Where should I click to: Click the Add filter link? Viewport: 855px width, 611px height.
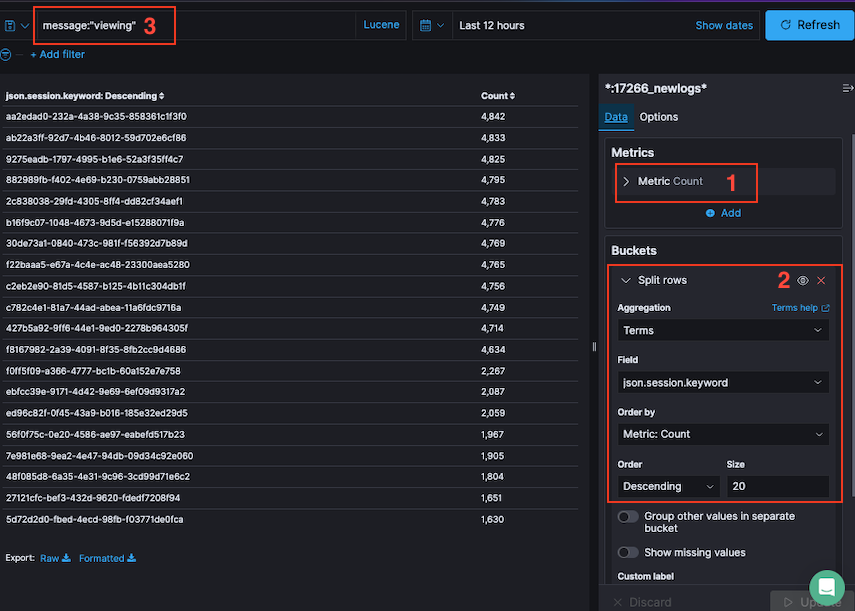pos(57,55)
